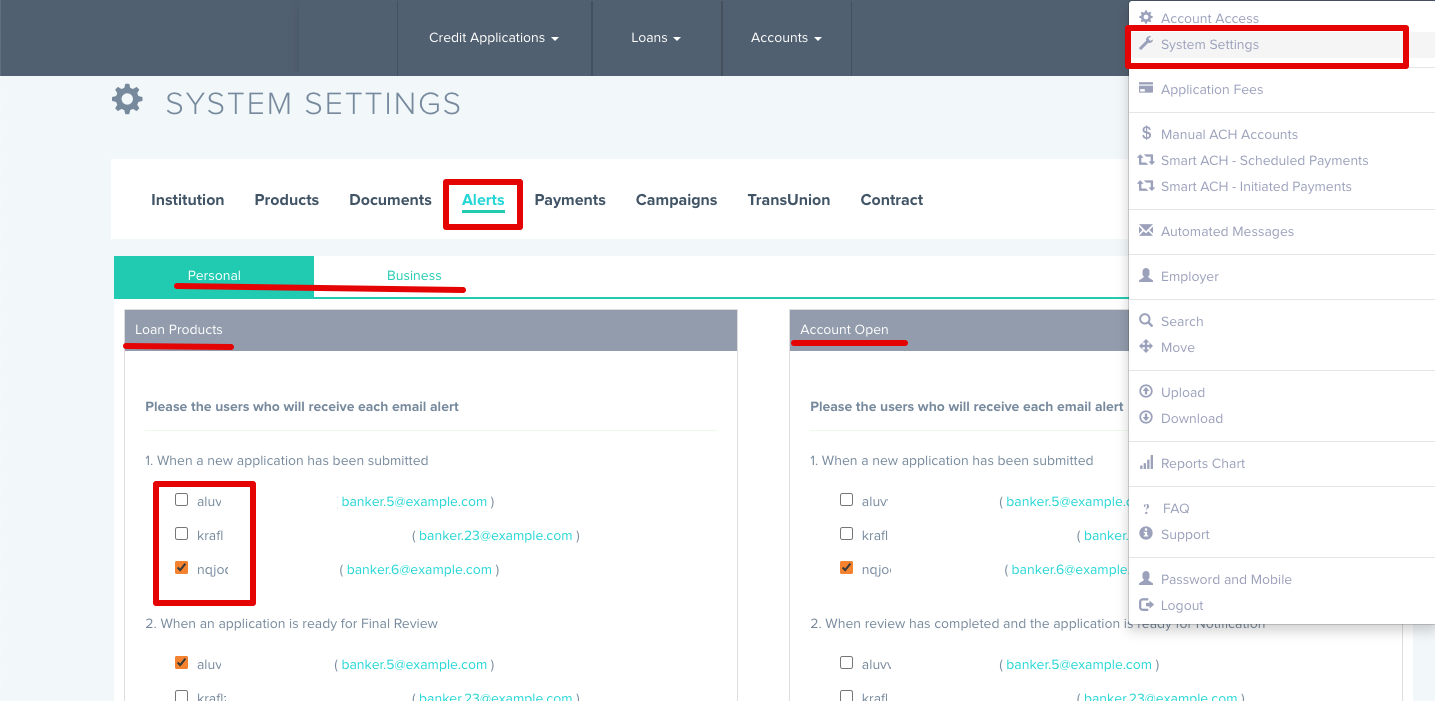1435x701 pixels.
Task: Uncheck aluv under Loan Products Final Review alert
Action: point(181,663)
